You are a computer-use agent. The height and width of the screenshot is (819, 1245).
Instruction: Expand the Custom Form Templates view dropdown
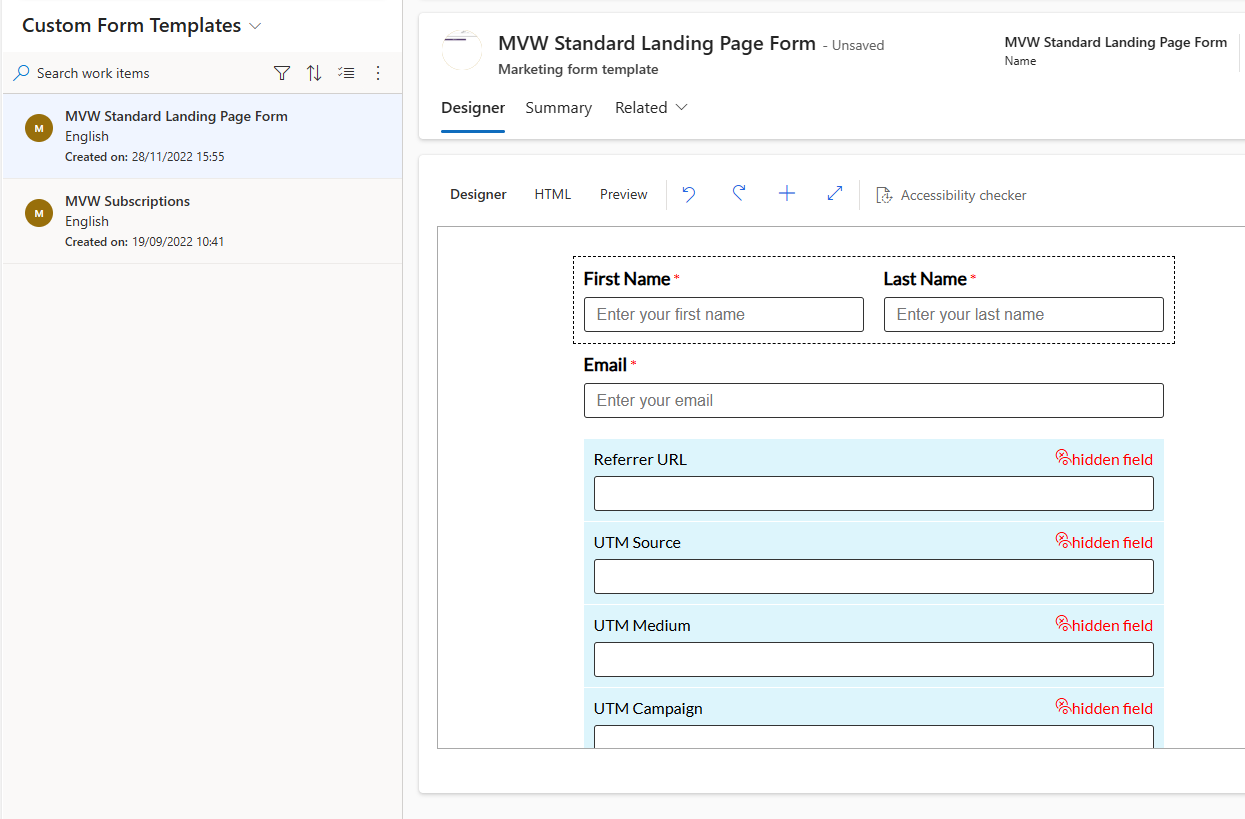click(255, 26)
